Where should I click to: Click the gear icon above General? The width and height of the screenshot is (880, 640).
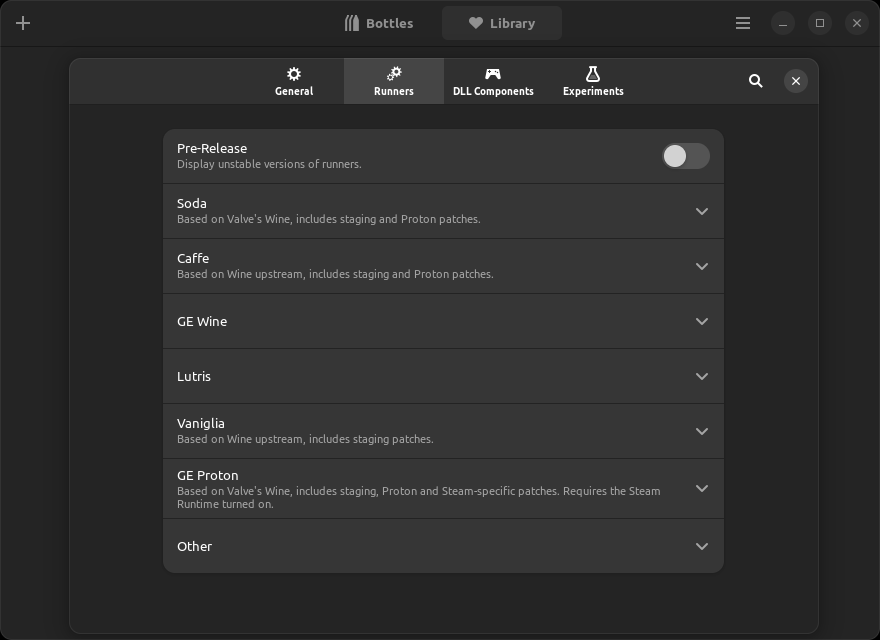[294, 73]
